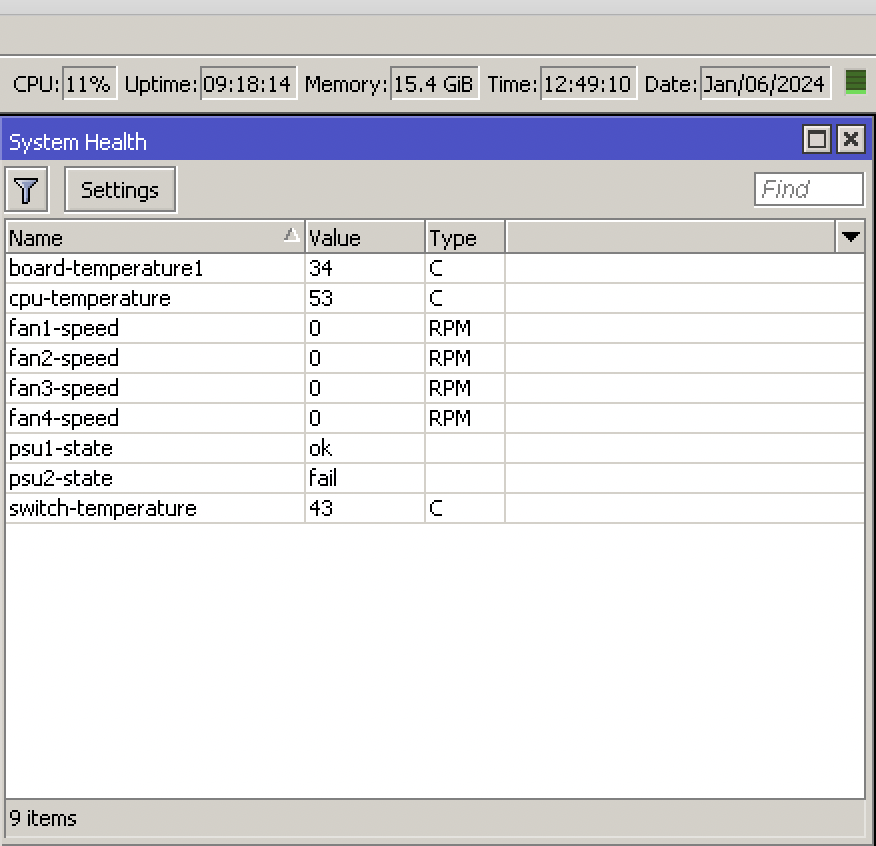Click the sort triangle on the Name column

(x=290, y=233)
